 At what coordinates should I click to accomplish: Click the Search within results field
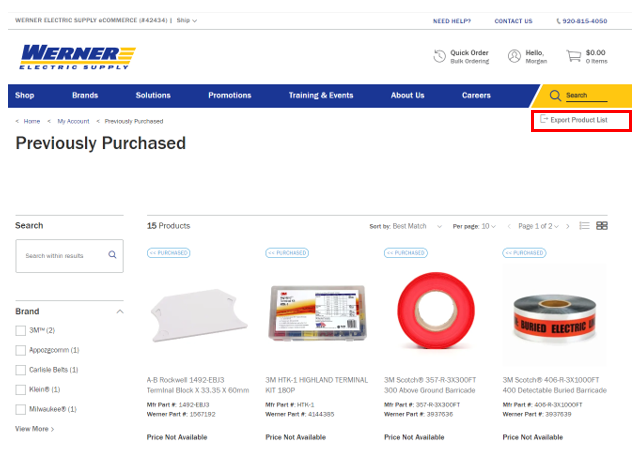coord(69,256)
